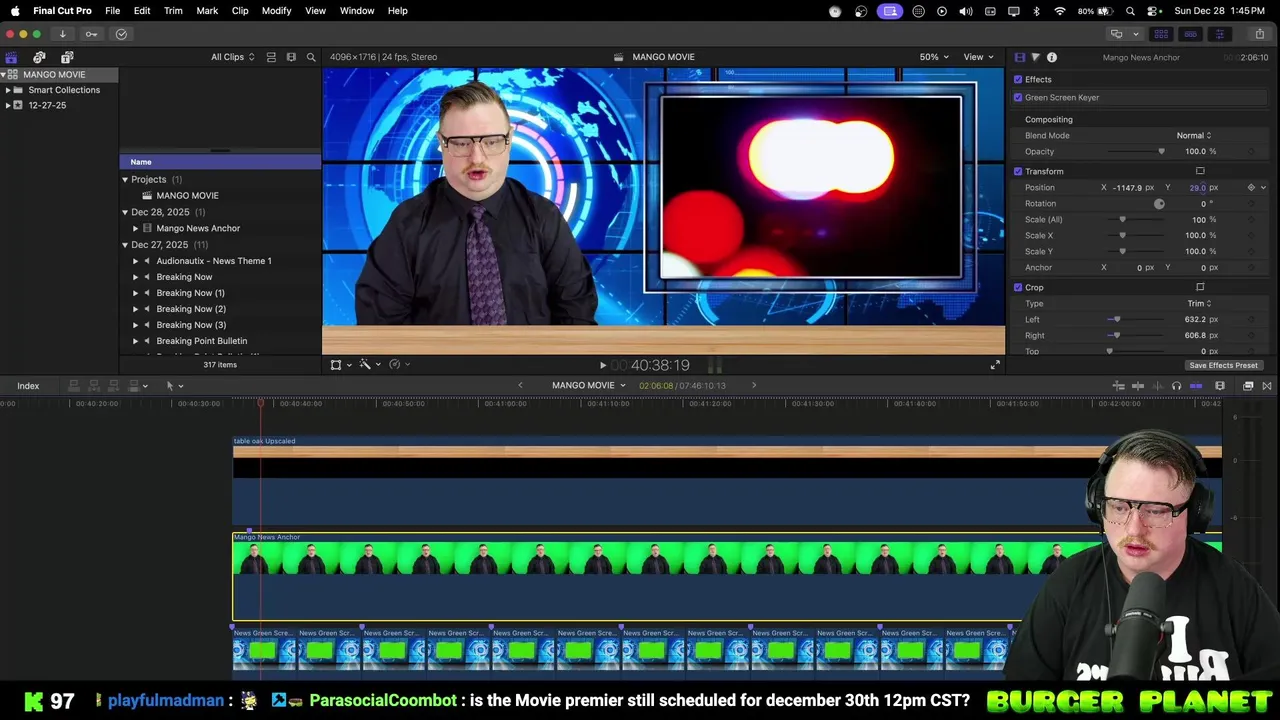Image resolution: width=1280 pixels, height=720 pixels.
Task: Open the Import Media arrow button
Action: [62, 34]
